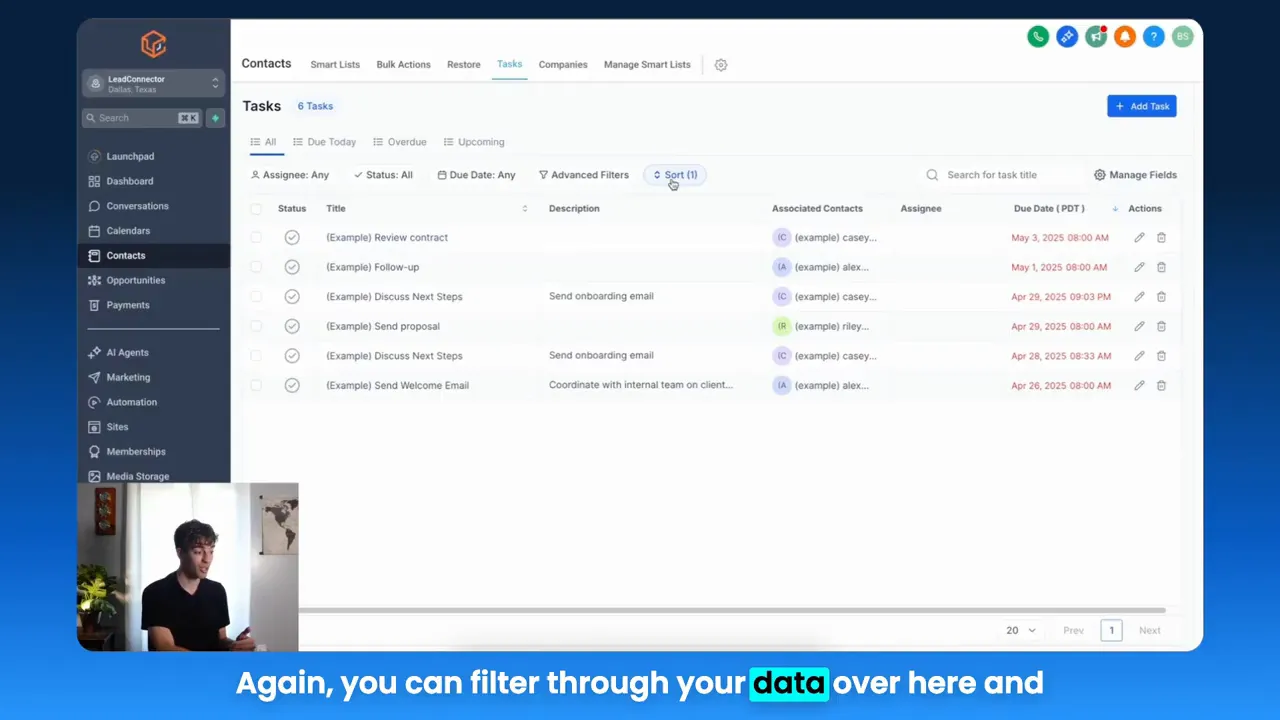Click the Add Task button
The image size is (1280, 720).
1141,106
